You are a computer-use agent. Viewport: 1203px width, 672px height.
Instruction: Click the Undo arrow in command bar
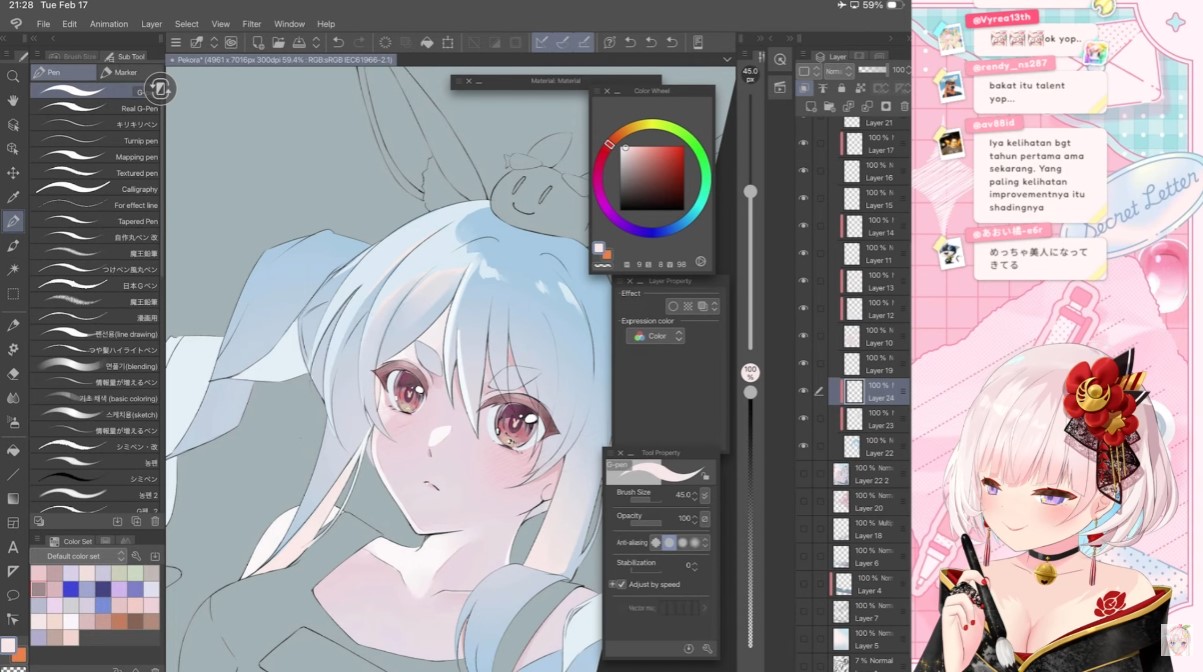338,42
